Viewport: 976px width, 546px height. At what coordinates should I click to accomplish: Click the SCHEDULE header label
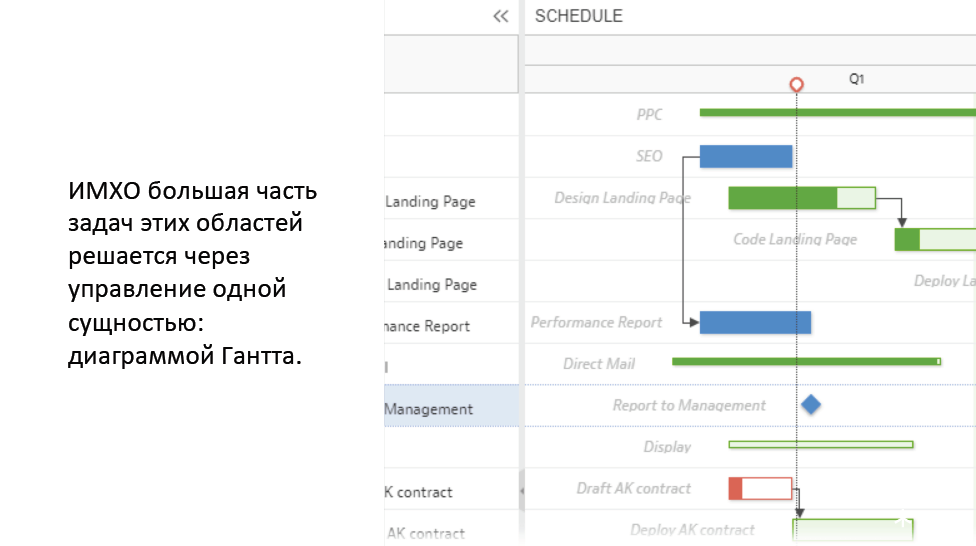578,16
